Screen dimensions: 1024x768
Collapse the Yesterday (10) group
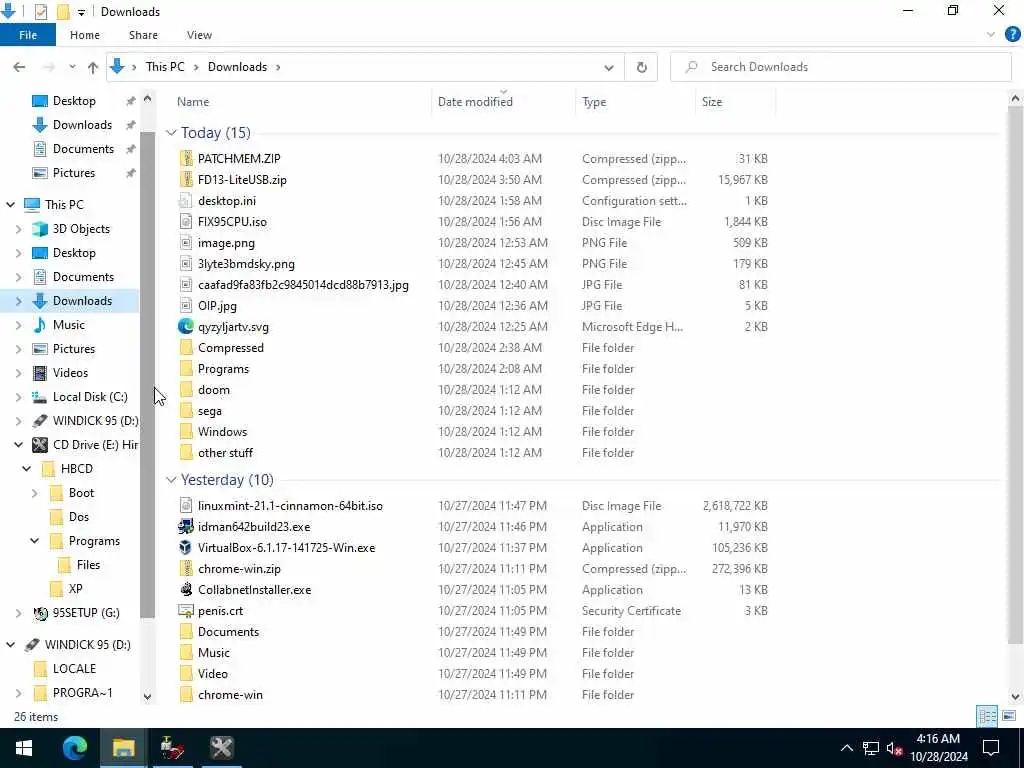(x=171, y=480)
